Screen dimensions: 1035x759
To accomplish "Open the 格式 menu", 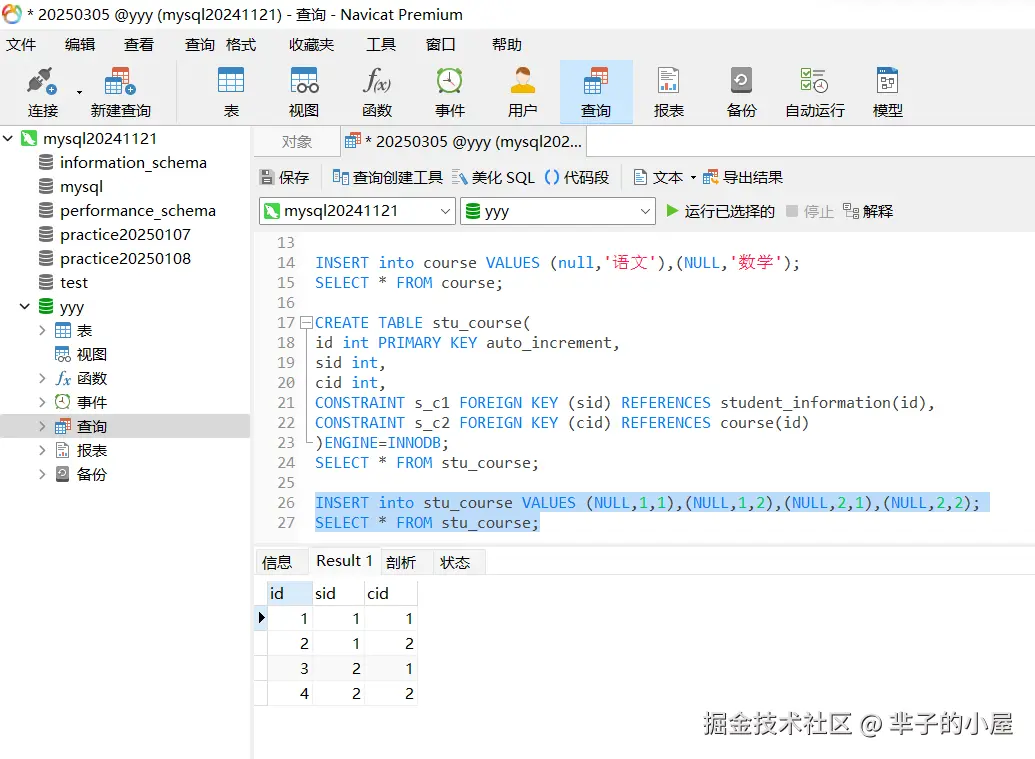I will click(x=240, y=44).
